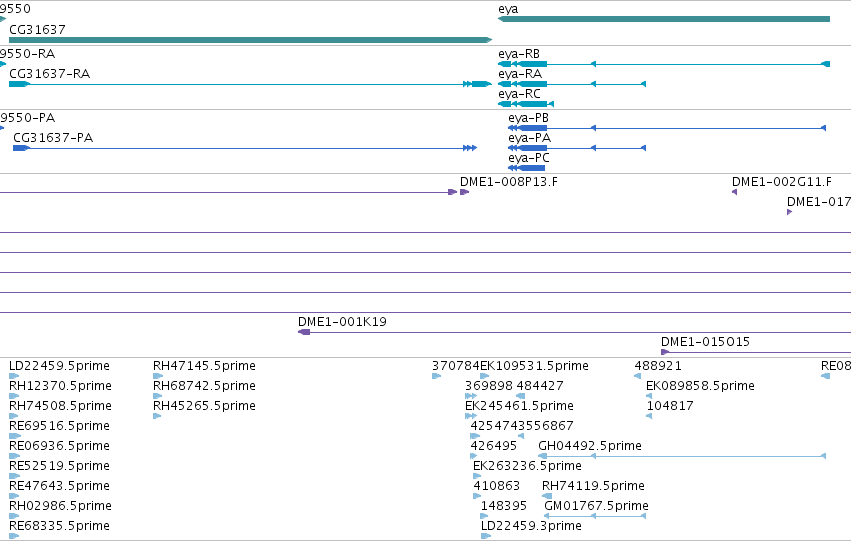Click the LD22459.5prime EST label
The height and width of the screenshot is (541, 851).
pyautogui.click(x=59, y=366)
